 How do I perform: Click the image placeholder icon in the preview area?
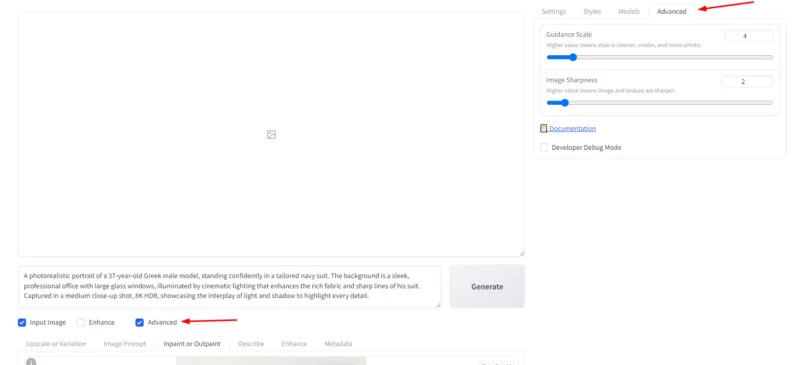pos(271,134)
